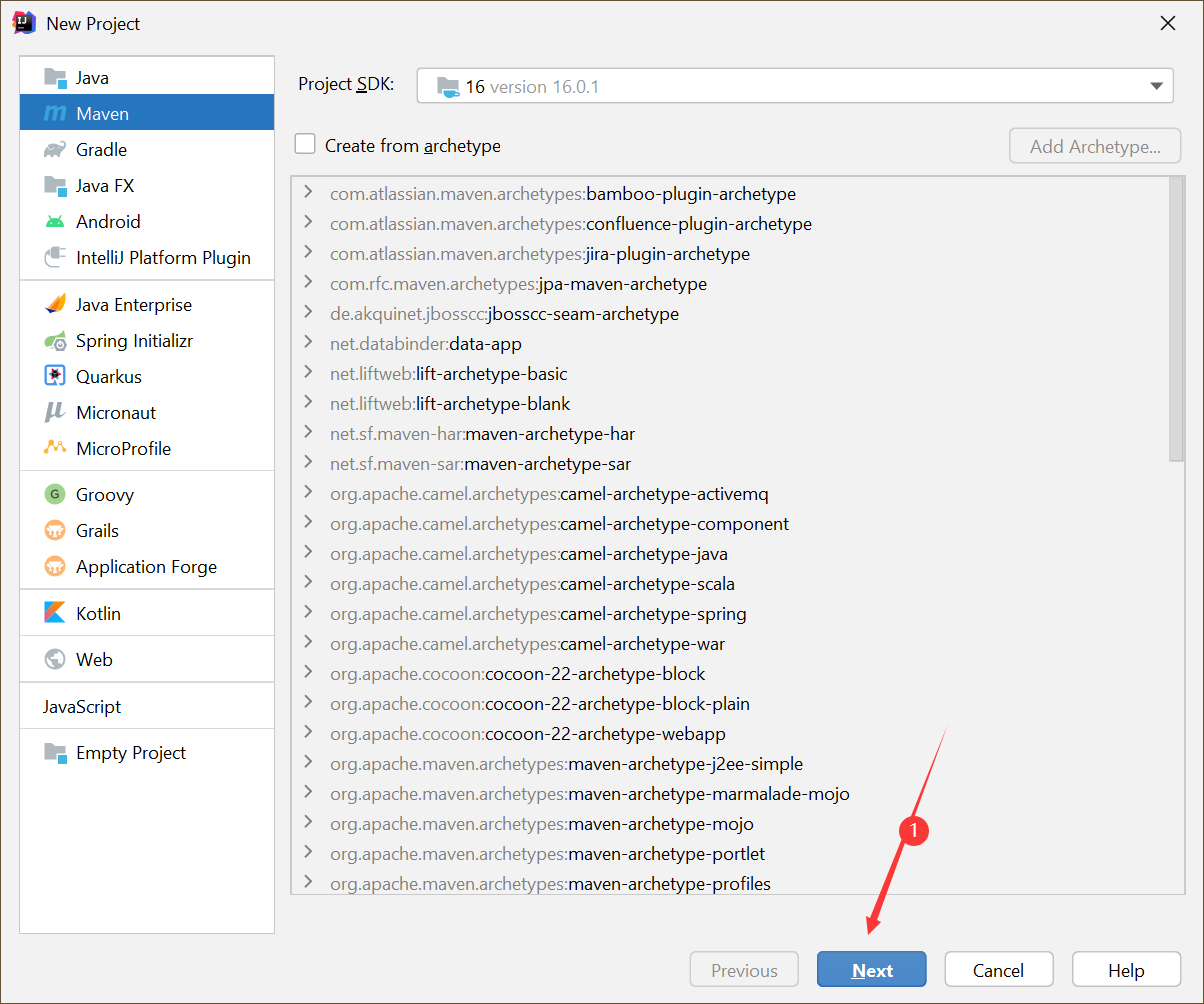Select JavaScript project type
The width and height of the screenshot is (1204, 1004).
[147, 707]
